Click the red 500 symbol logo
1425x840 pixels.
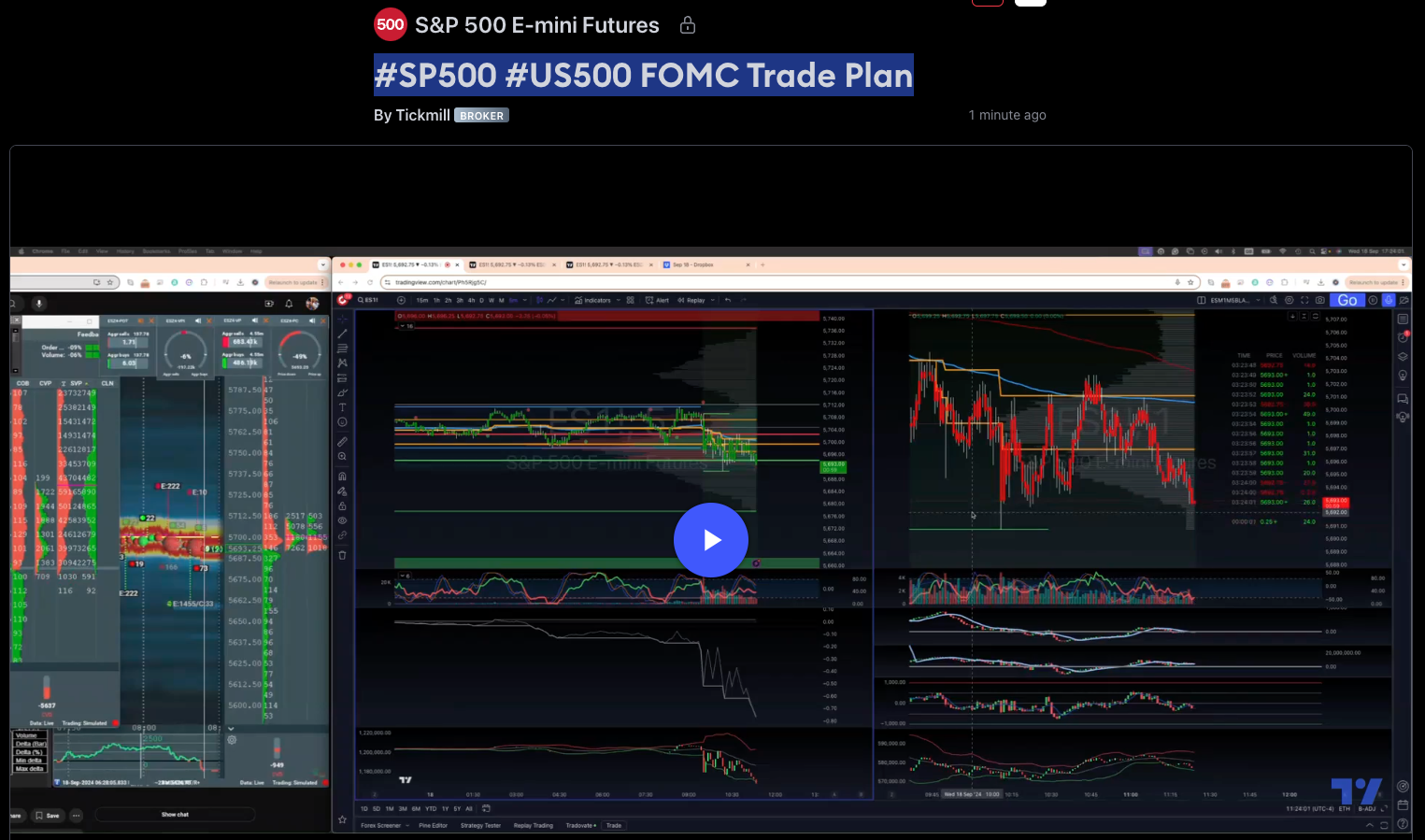(x=391, y=25)
